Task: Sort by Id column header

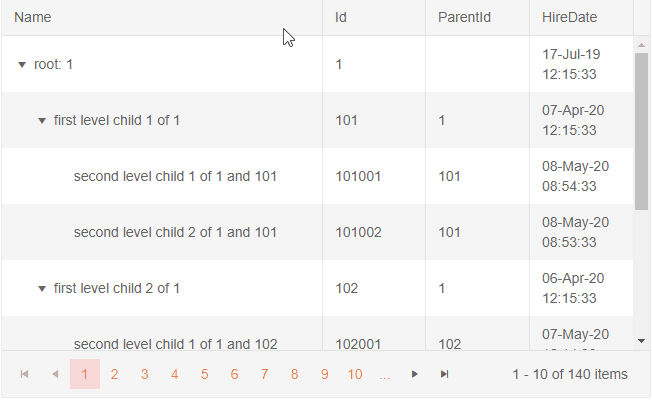Action: click(341, 18)
